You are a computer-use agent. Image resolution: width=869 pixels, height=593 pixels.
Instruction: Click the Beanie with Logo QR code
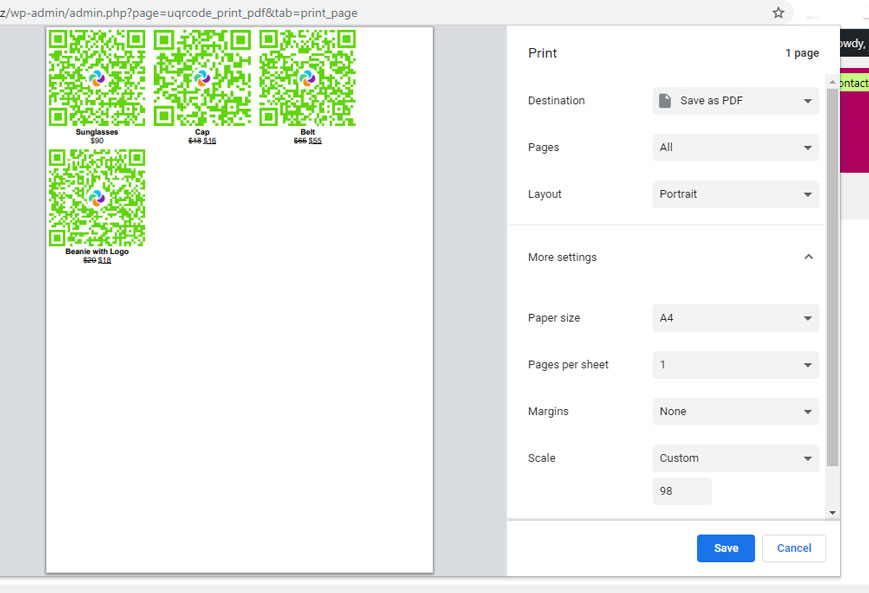click(97, 197)
